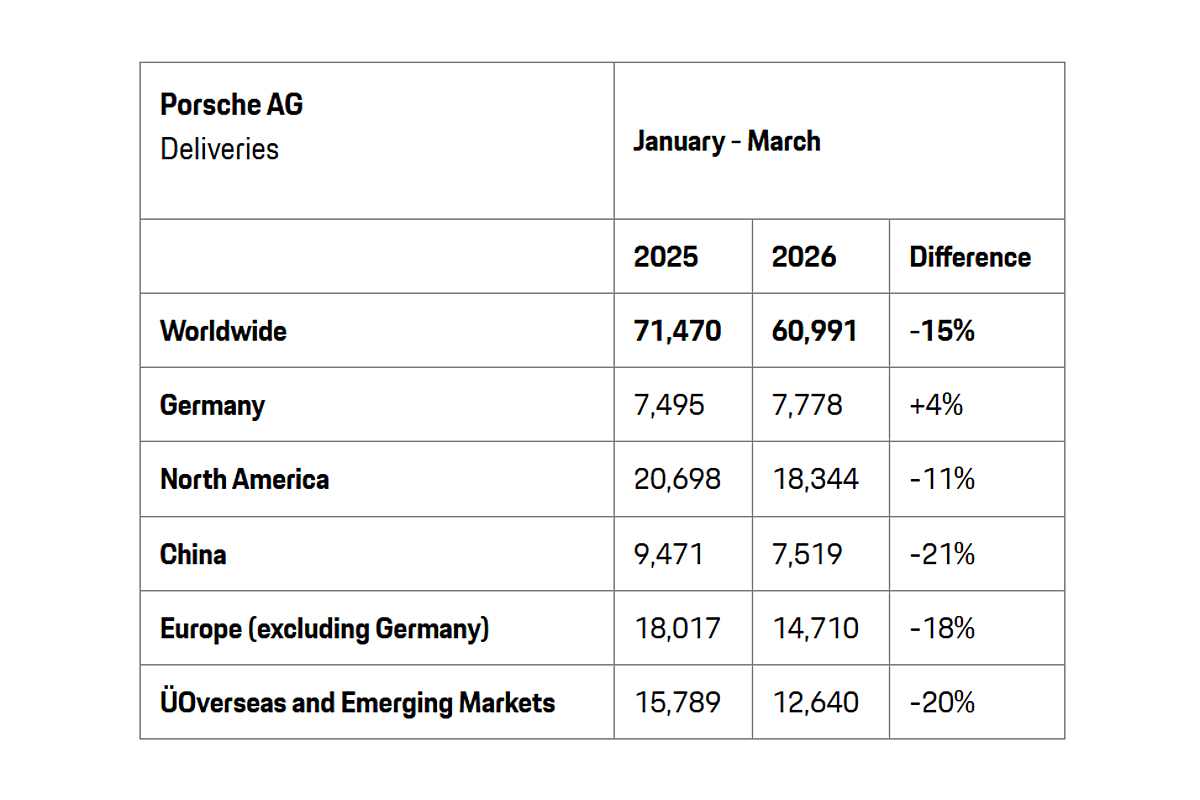1200x800 pixels.
Task: Click the China row label
Action: click(193, 554)
